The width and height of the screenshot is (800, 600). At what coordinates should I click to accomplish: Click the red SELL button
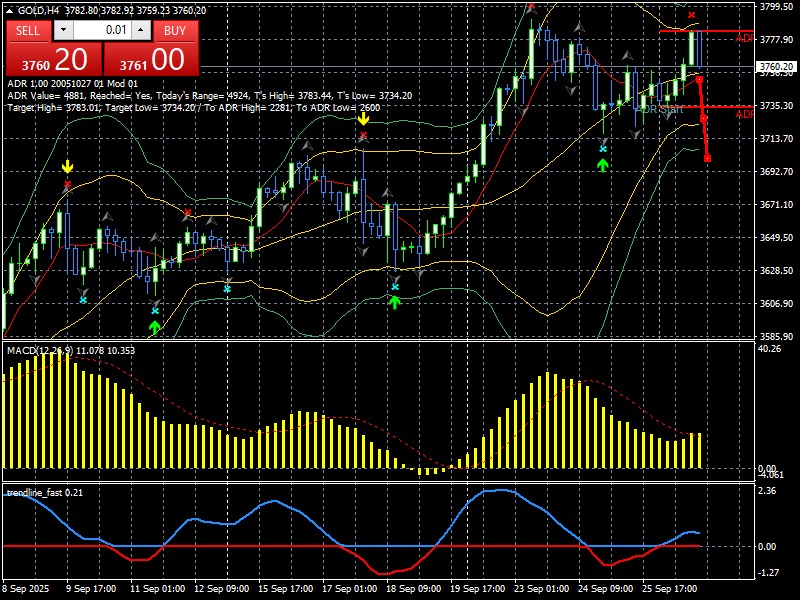coord(28,31)
